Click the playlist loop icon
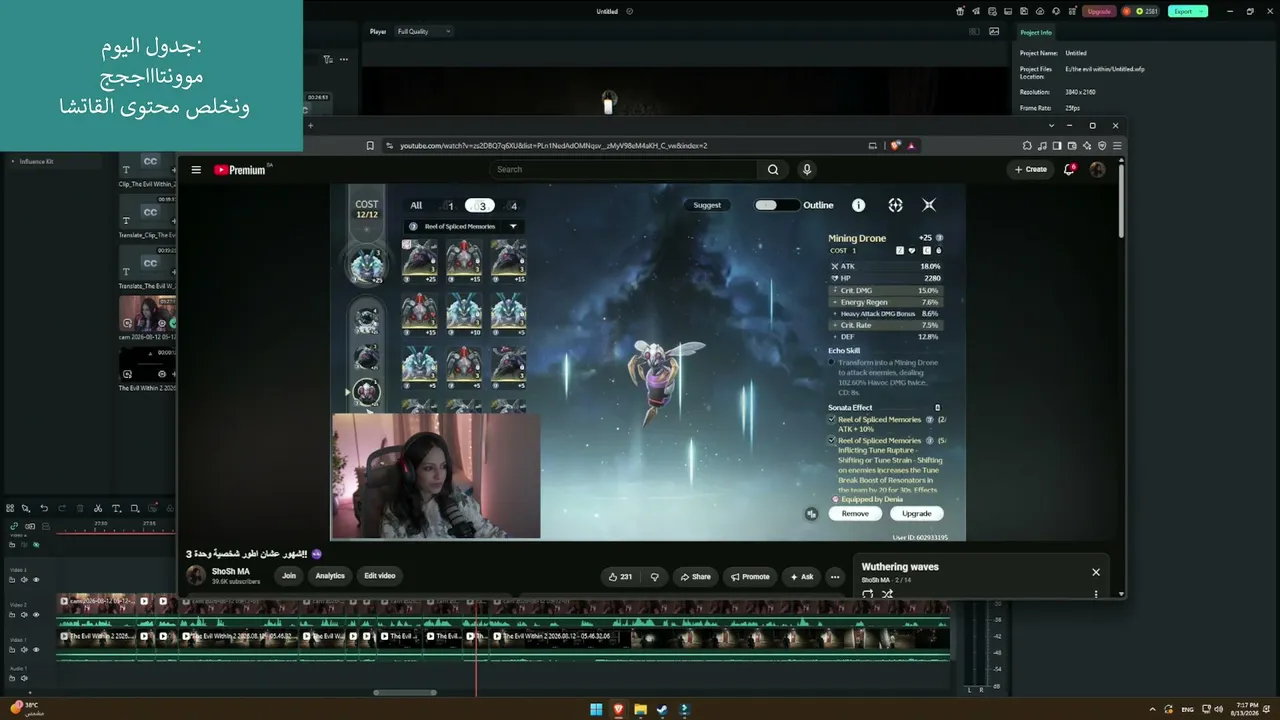This screenshot has width=1280, height=720. pyautogui.click(x=867, y=594)
